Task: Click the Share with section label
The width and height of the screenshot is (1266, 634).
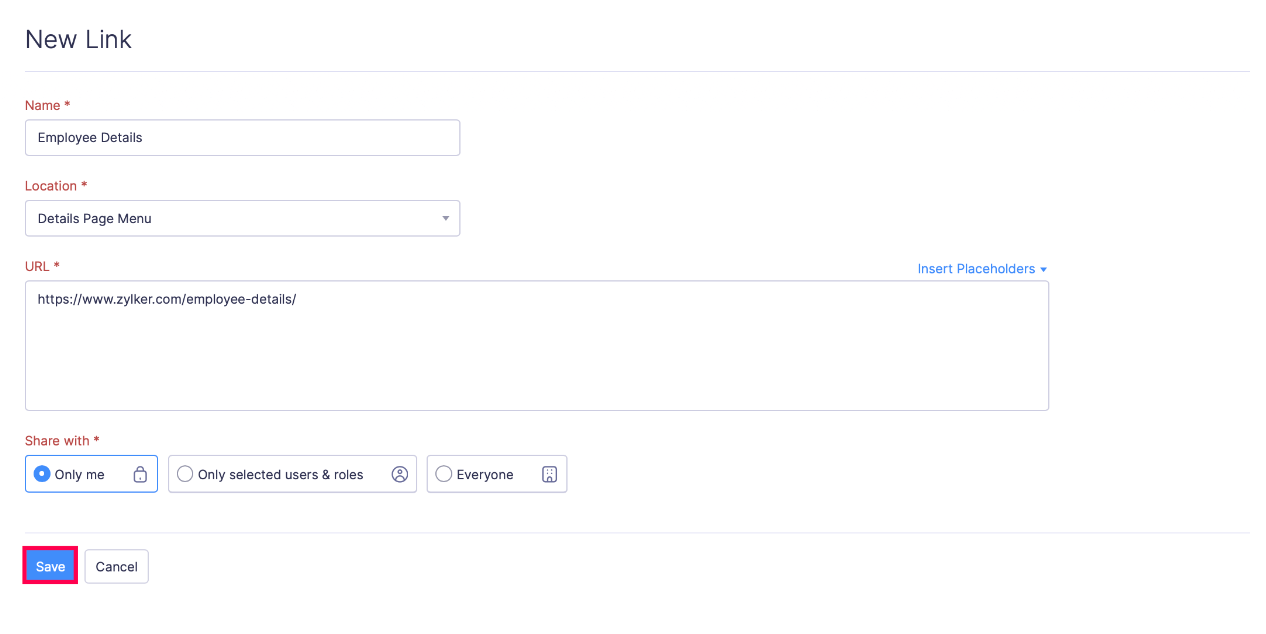Action: click(55, 440)
